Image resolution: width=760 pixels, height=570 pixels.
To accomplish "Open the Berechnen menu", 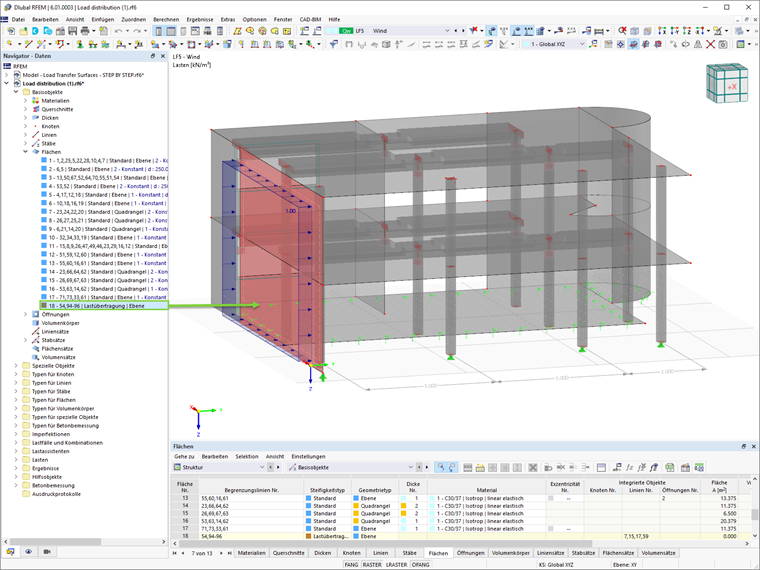I will (x=166, y=19).
